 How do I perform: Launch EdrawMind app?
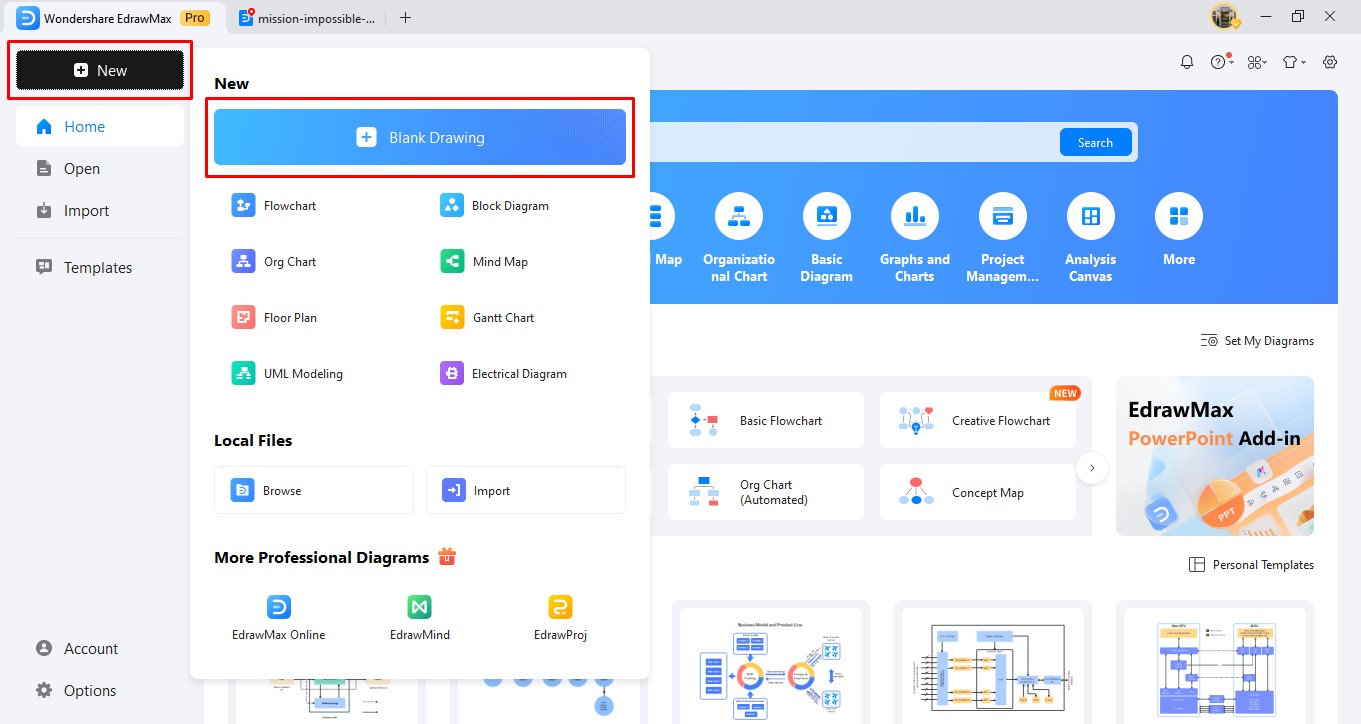point(420,618)
